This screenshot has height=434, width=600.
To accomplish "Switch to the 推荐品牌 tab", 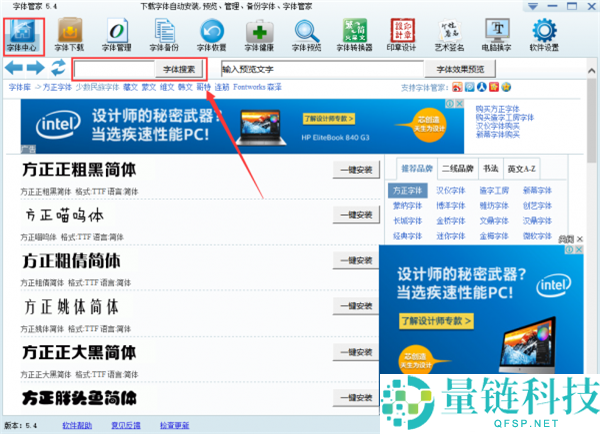I will point(417,168).
